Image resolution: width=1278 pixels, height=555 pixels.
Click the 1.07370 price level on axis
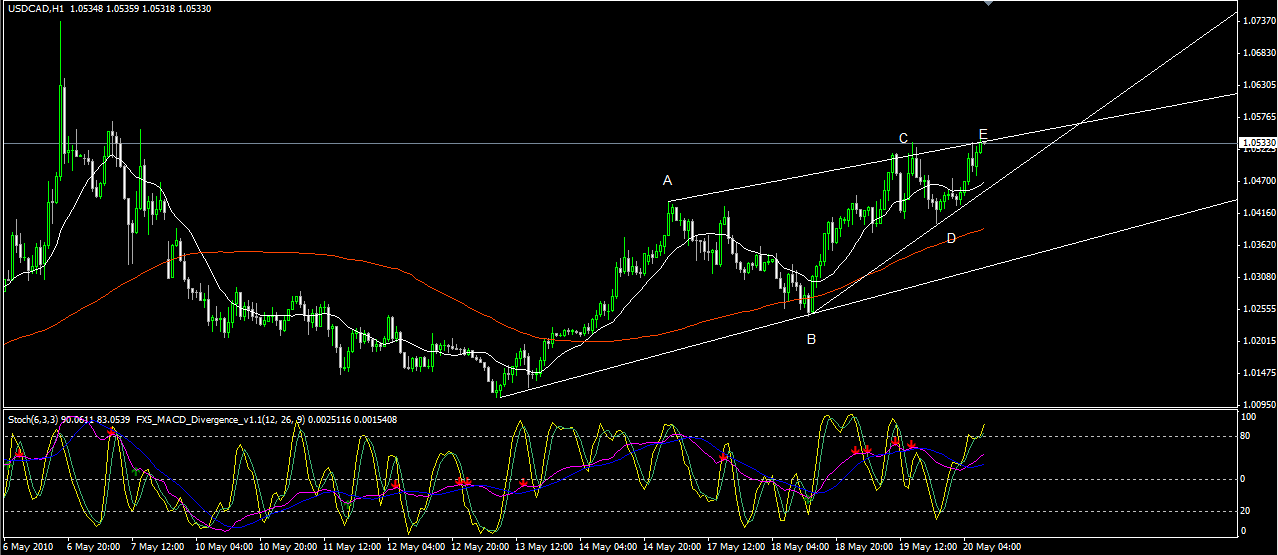[1258, 20]
